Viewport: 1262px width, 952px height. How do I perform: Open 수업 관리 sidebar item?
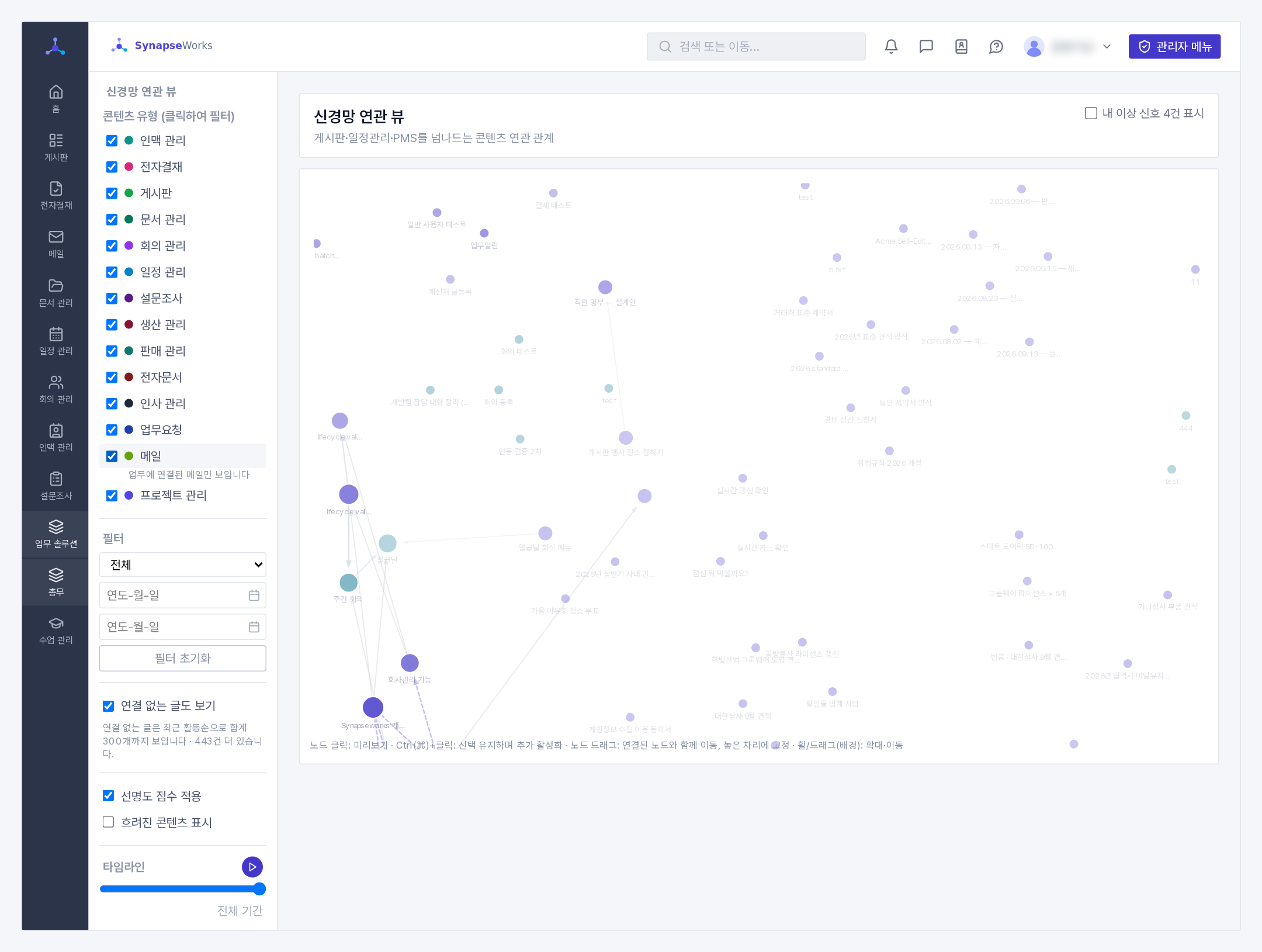(x=56, y=631)
